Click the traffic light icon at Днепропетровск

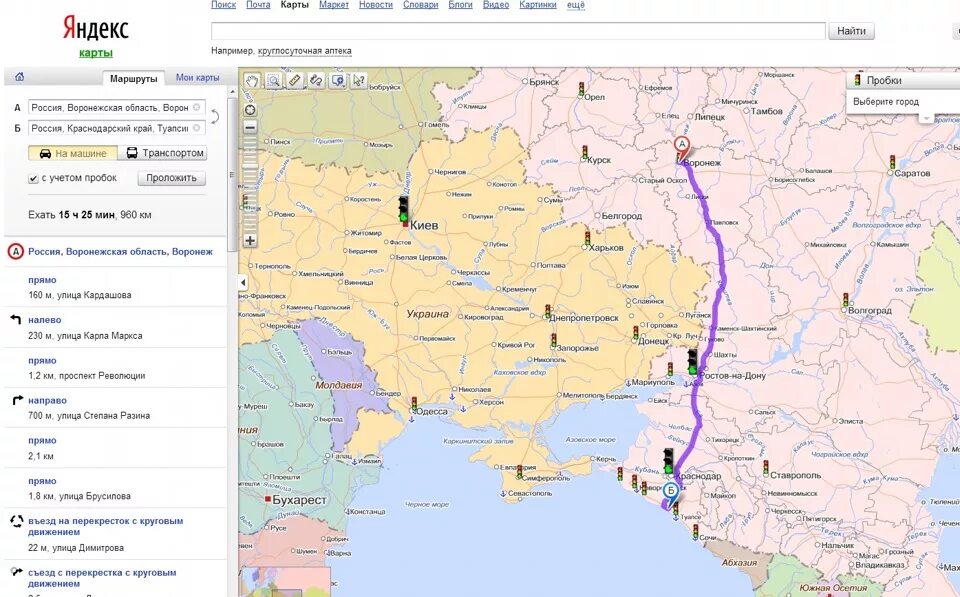[x=547, y=312]
